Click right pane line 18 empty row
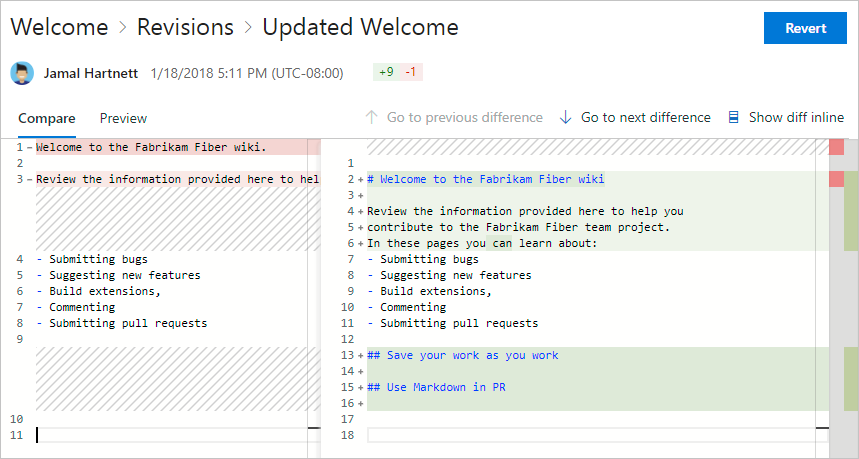 coord(597,435)
